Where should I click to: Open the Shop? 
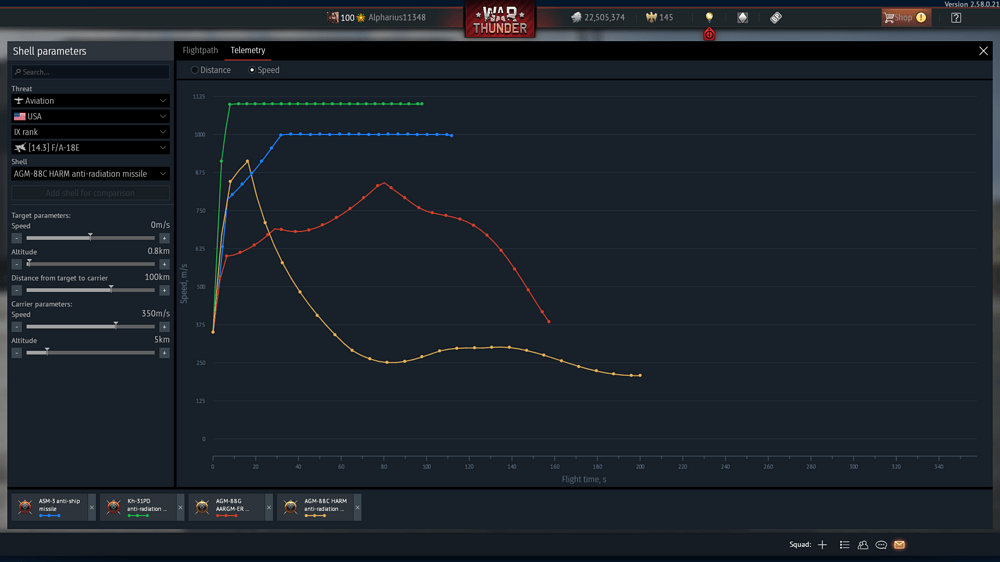906,18
